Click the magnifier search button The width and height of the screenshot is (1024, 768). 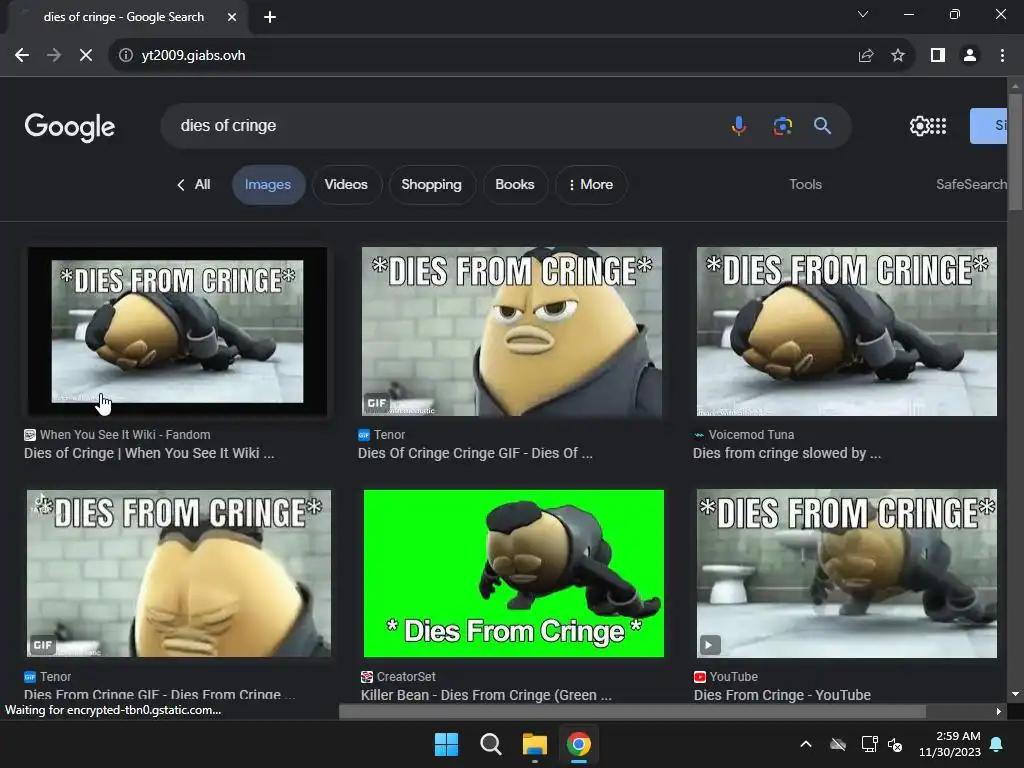(x=822, y=125)
